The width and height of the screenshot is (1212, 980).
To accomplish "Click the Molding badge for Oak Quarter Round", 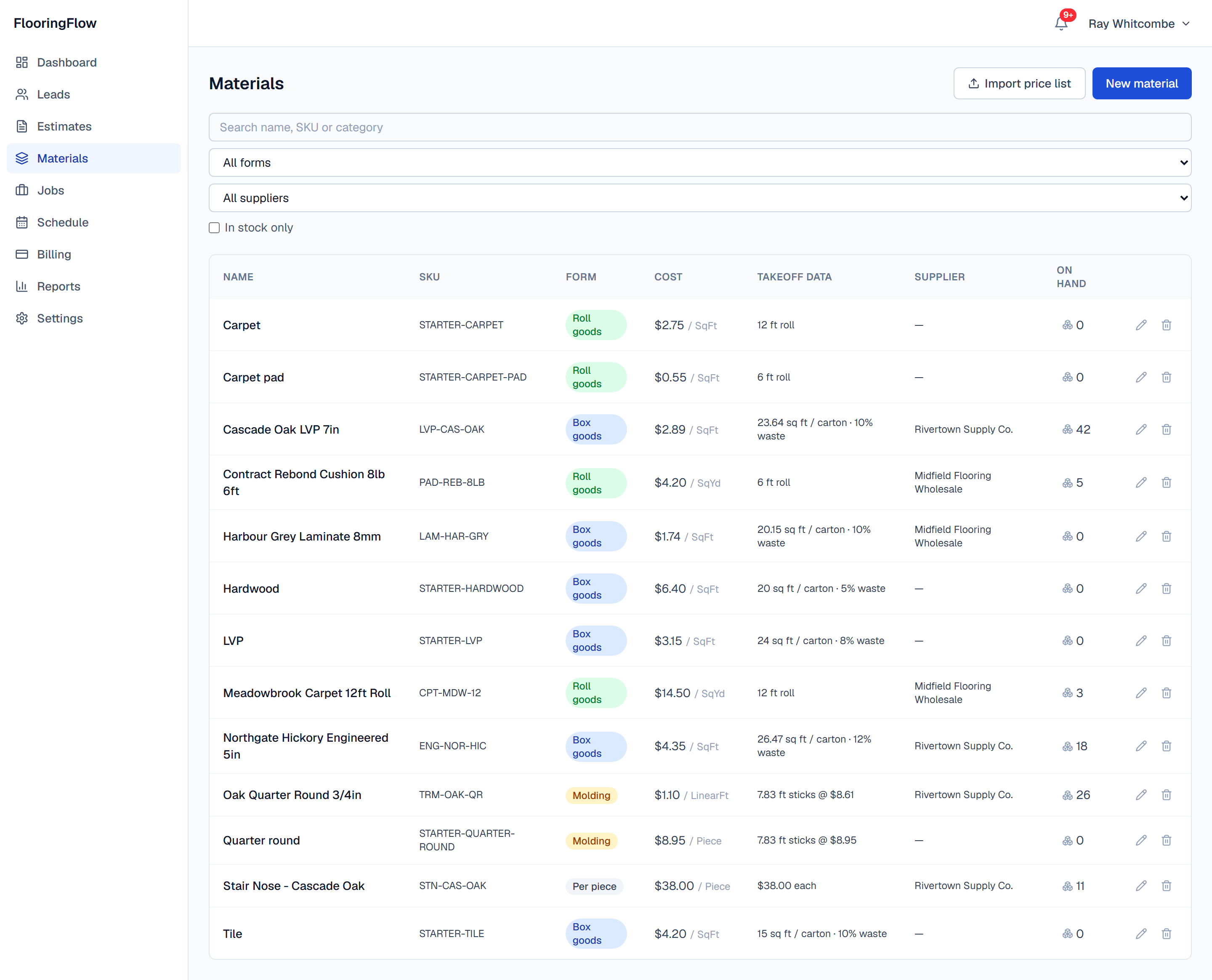I will (x=591, y=795).
